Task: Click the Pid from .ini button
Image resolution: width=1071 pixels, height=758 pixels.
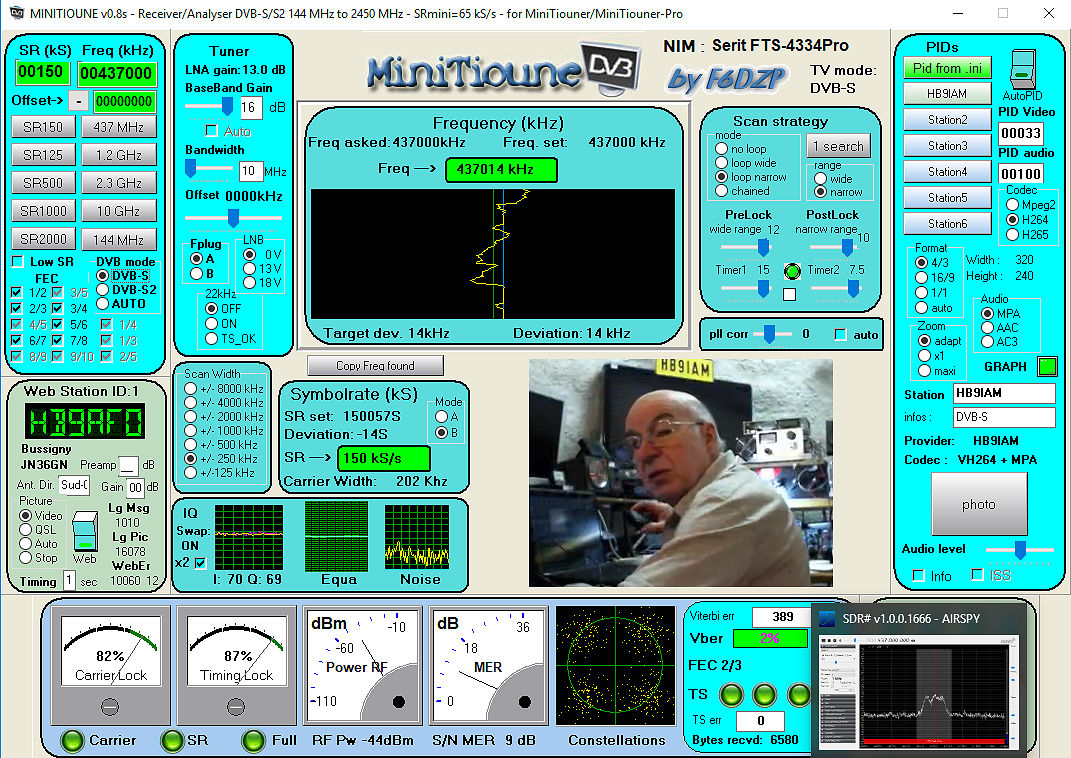Action: coord(946,68)
